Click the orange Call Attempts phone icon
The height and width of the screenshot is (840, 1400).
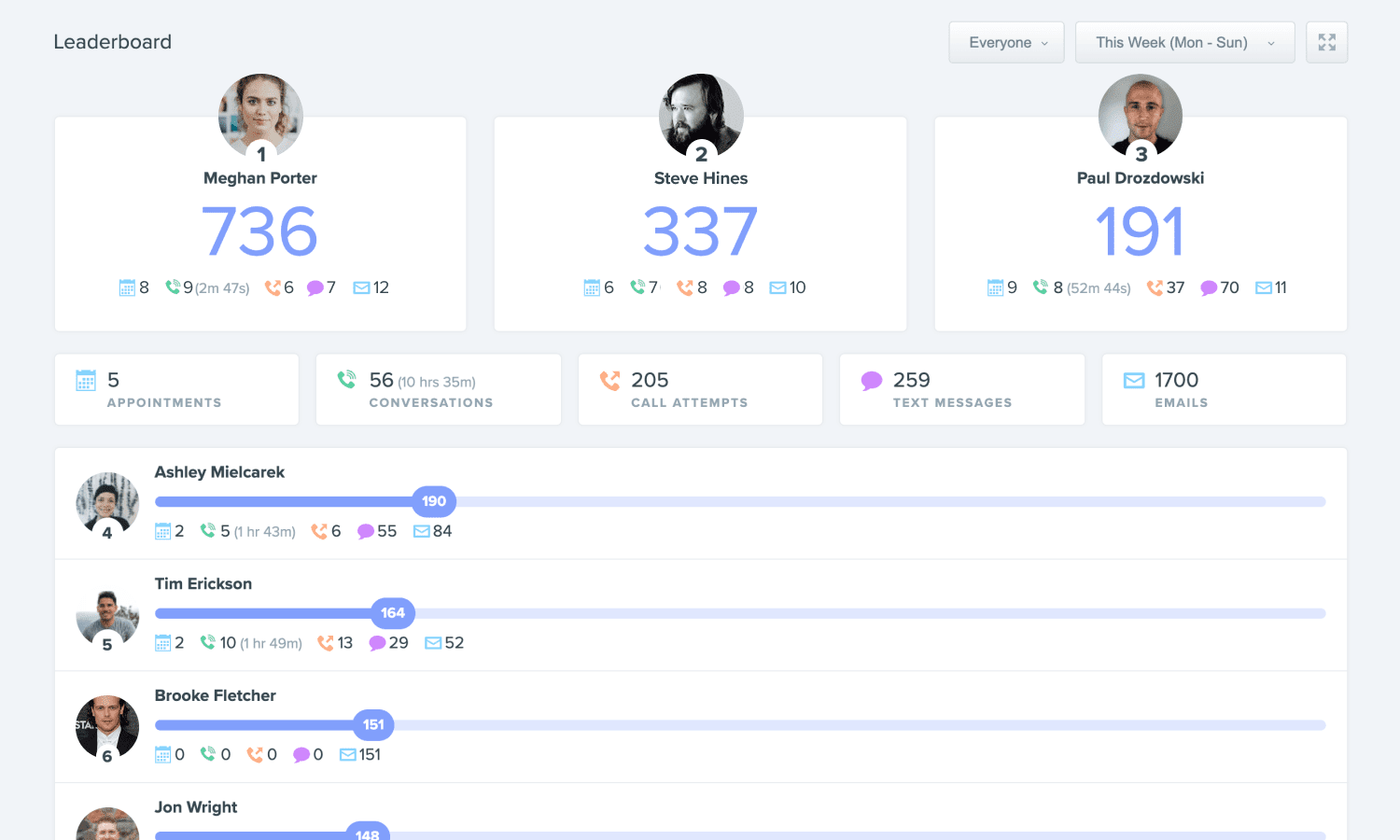pos(609,380)
